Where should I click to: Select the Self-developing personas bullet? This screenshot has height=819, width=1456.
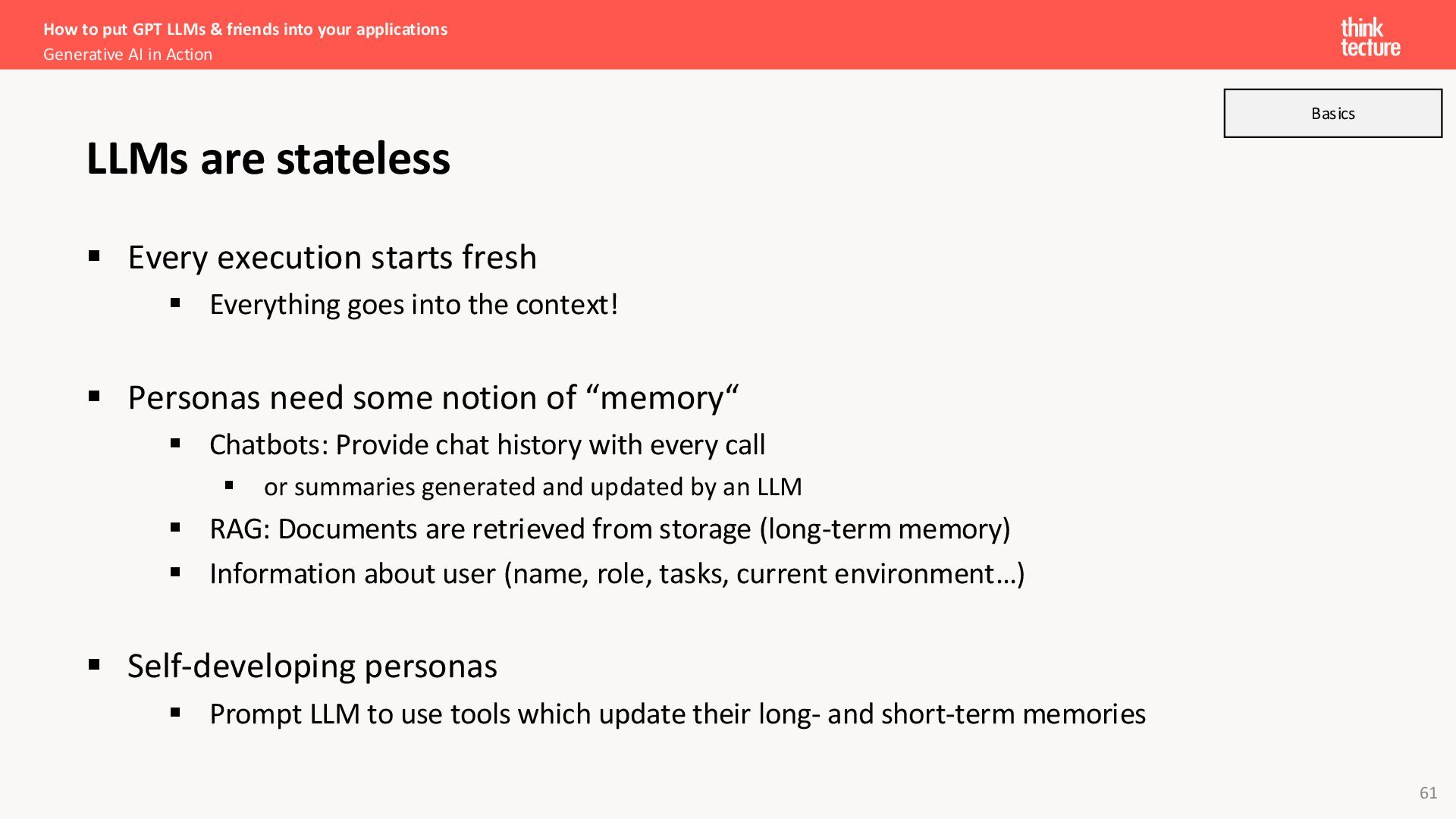coord(312,666)
